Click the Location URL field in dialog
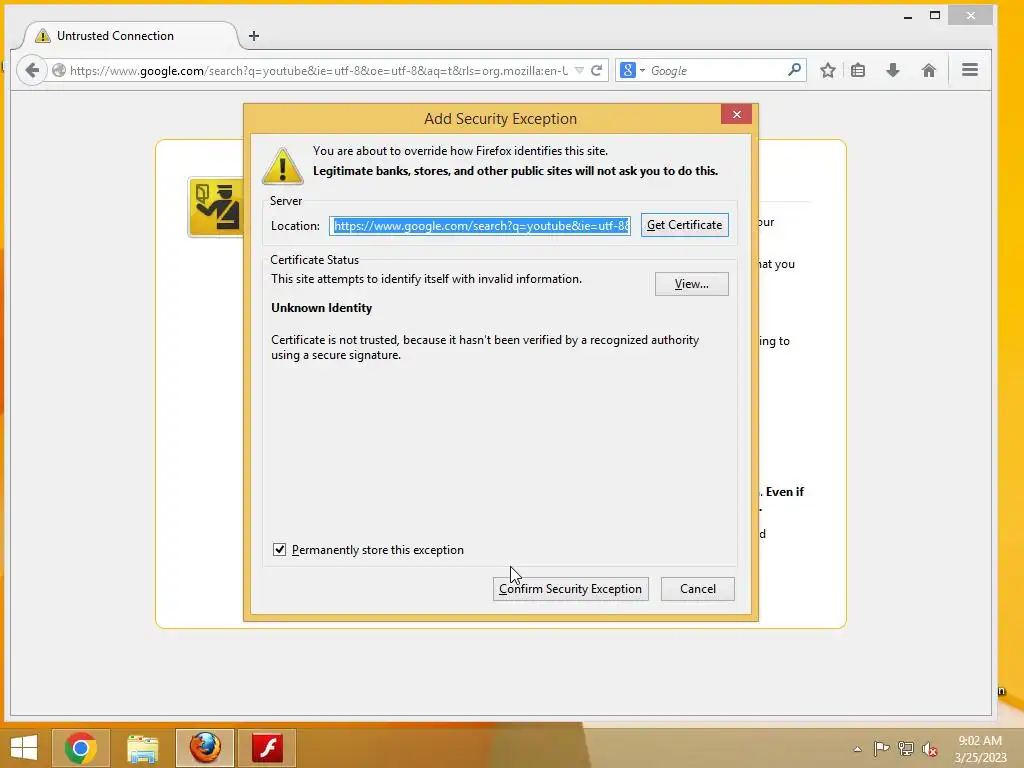Screen dimensions: 1024x768 tap(480, 226)
